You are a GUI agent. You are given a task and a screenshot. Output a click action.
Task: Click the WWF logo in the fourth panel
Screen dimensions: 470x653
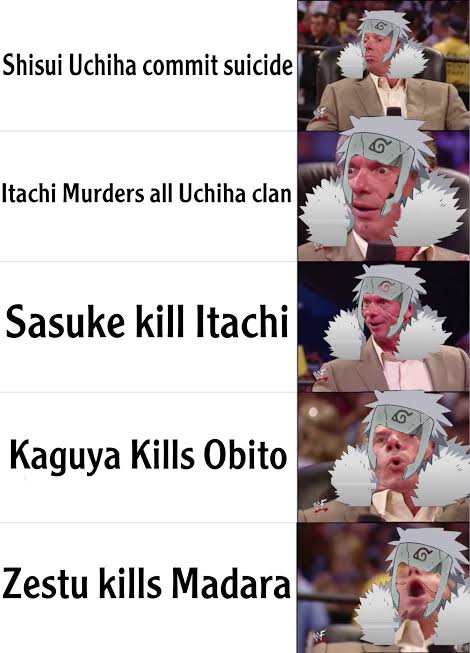321,505
